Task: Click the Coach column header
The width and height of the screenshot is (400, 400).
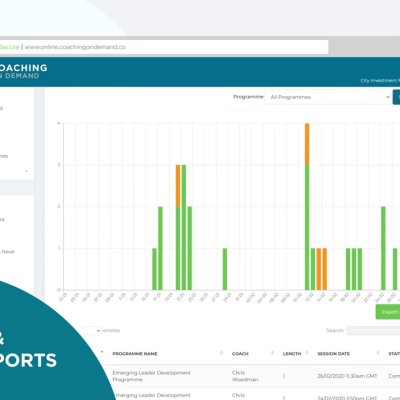Action: 240,354
